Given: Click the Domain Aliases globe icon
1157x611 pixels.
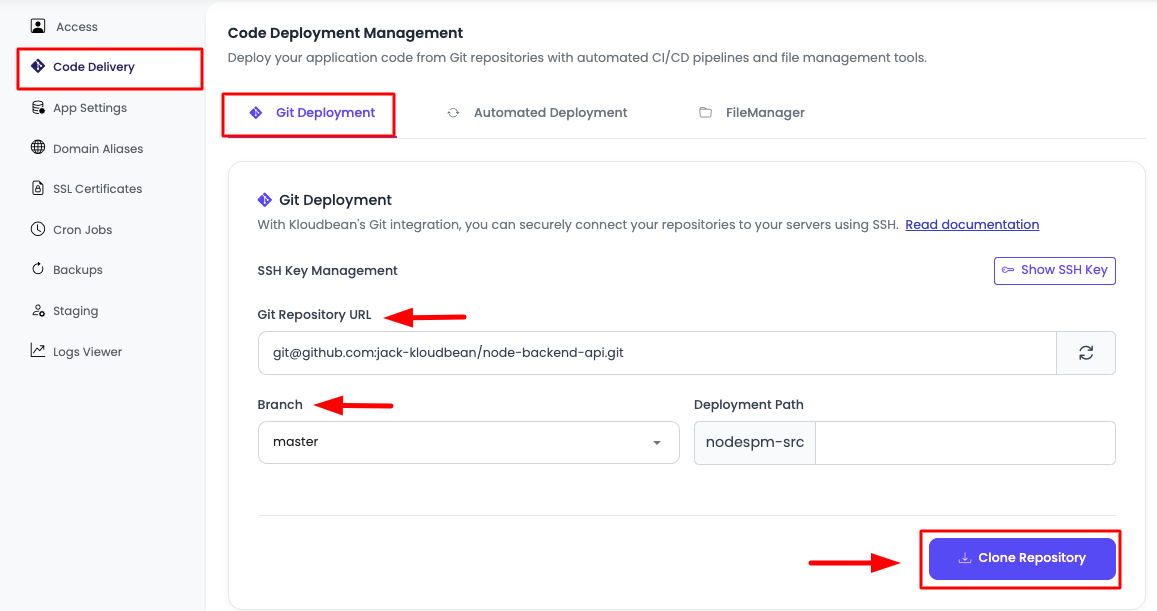Looking at the screenshot, I should [x=36, y=148].
